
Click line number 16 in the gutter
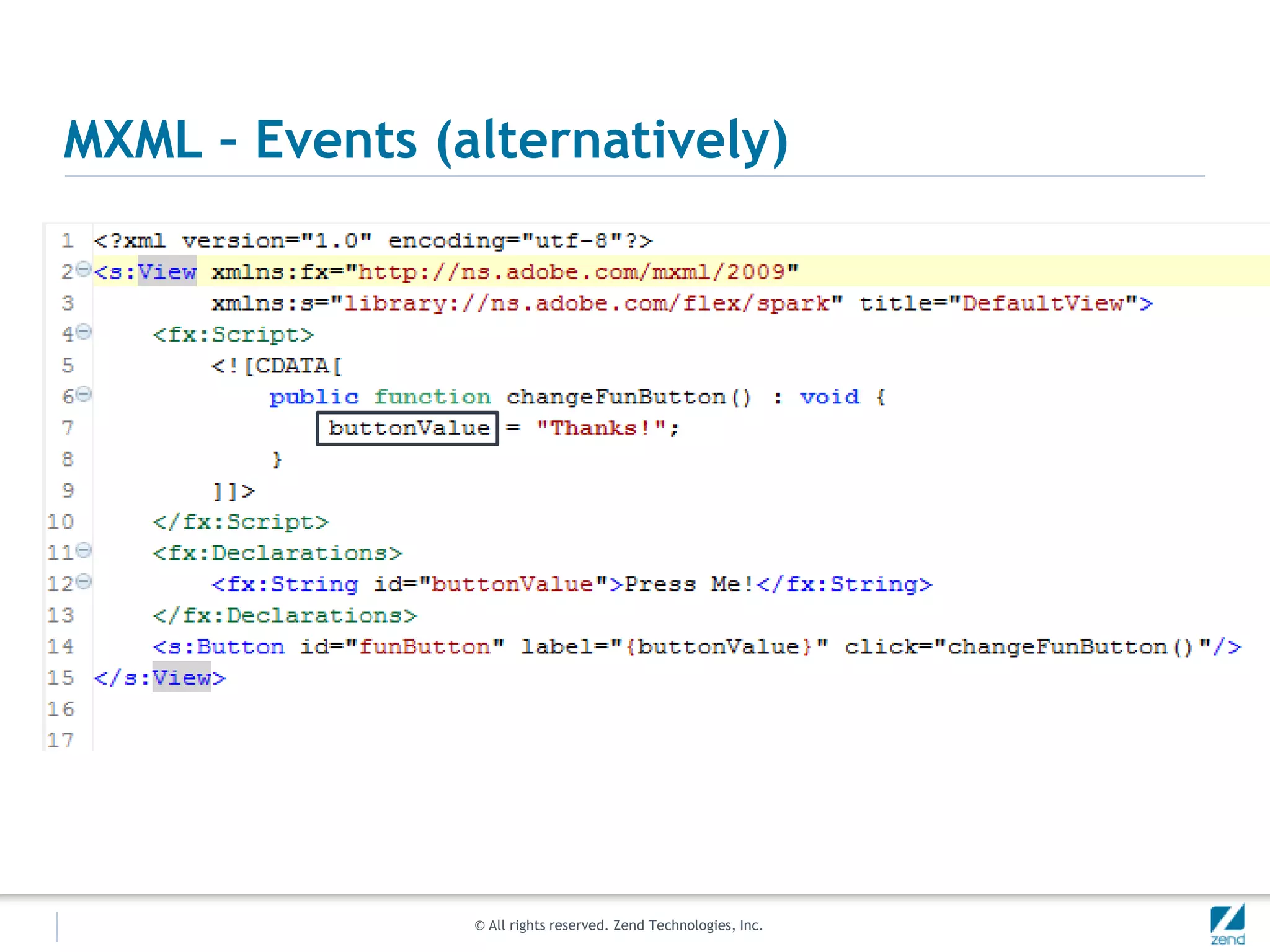[x=60, y=709]
